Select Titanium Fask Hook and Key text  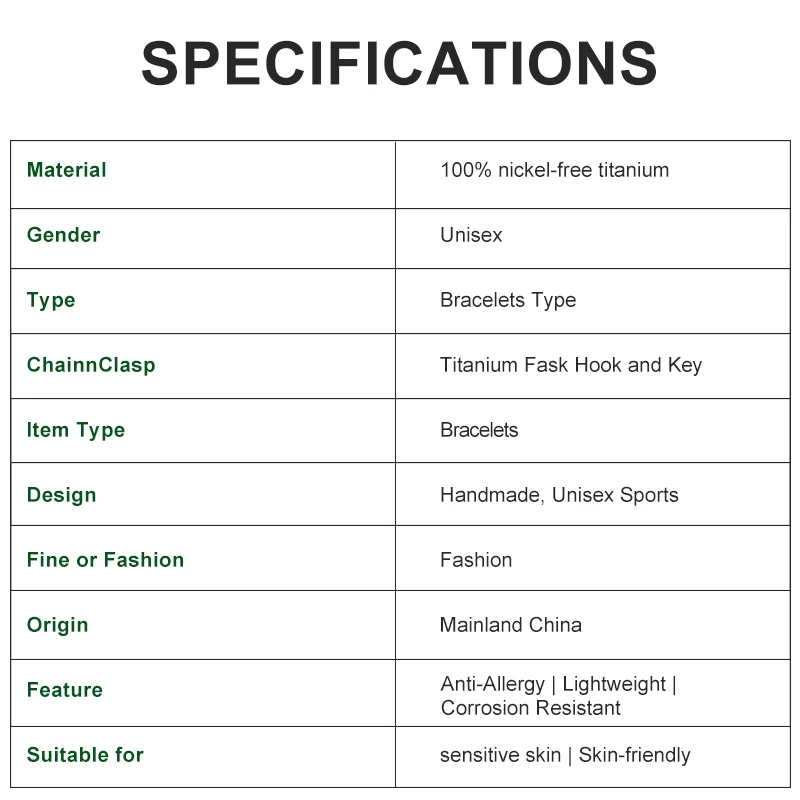(571, 365)
